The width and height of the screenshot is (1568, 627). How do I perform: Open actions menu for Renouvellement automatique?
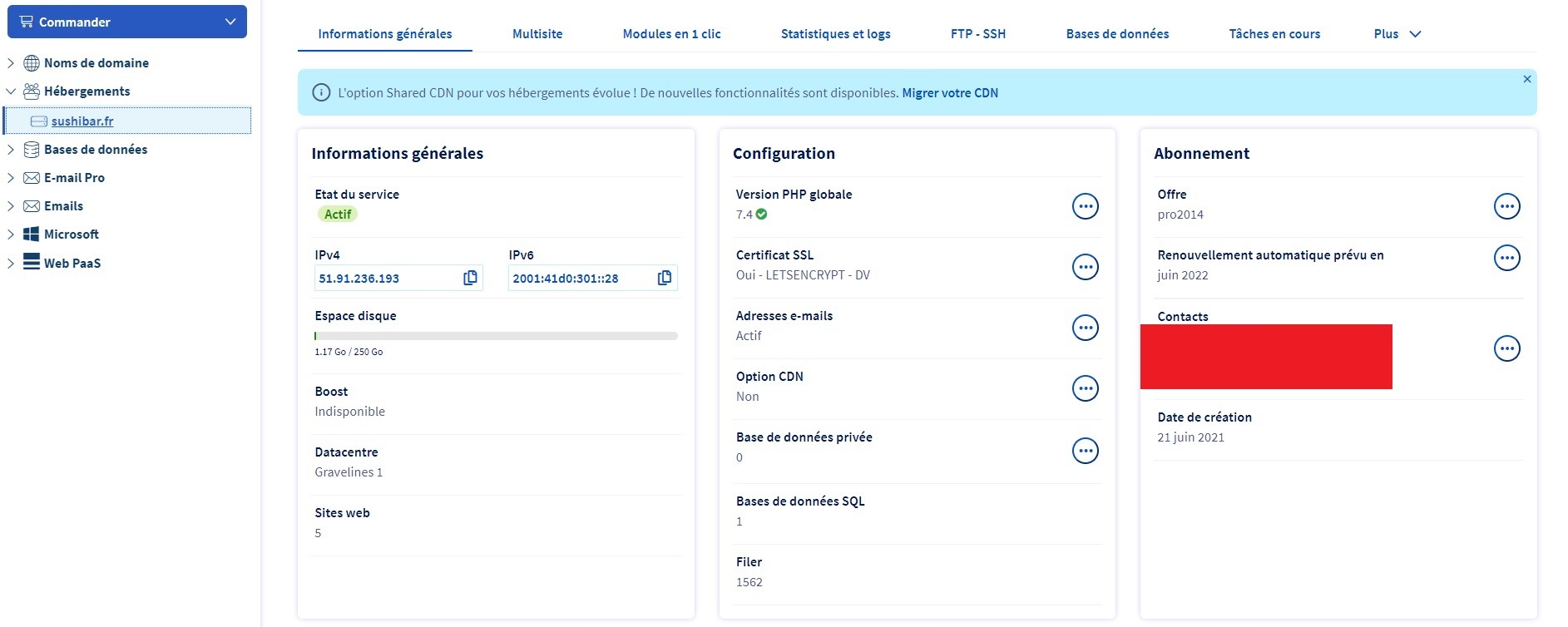tap(1506, 258)
